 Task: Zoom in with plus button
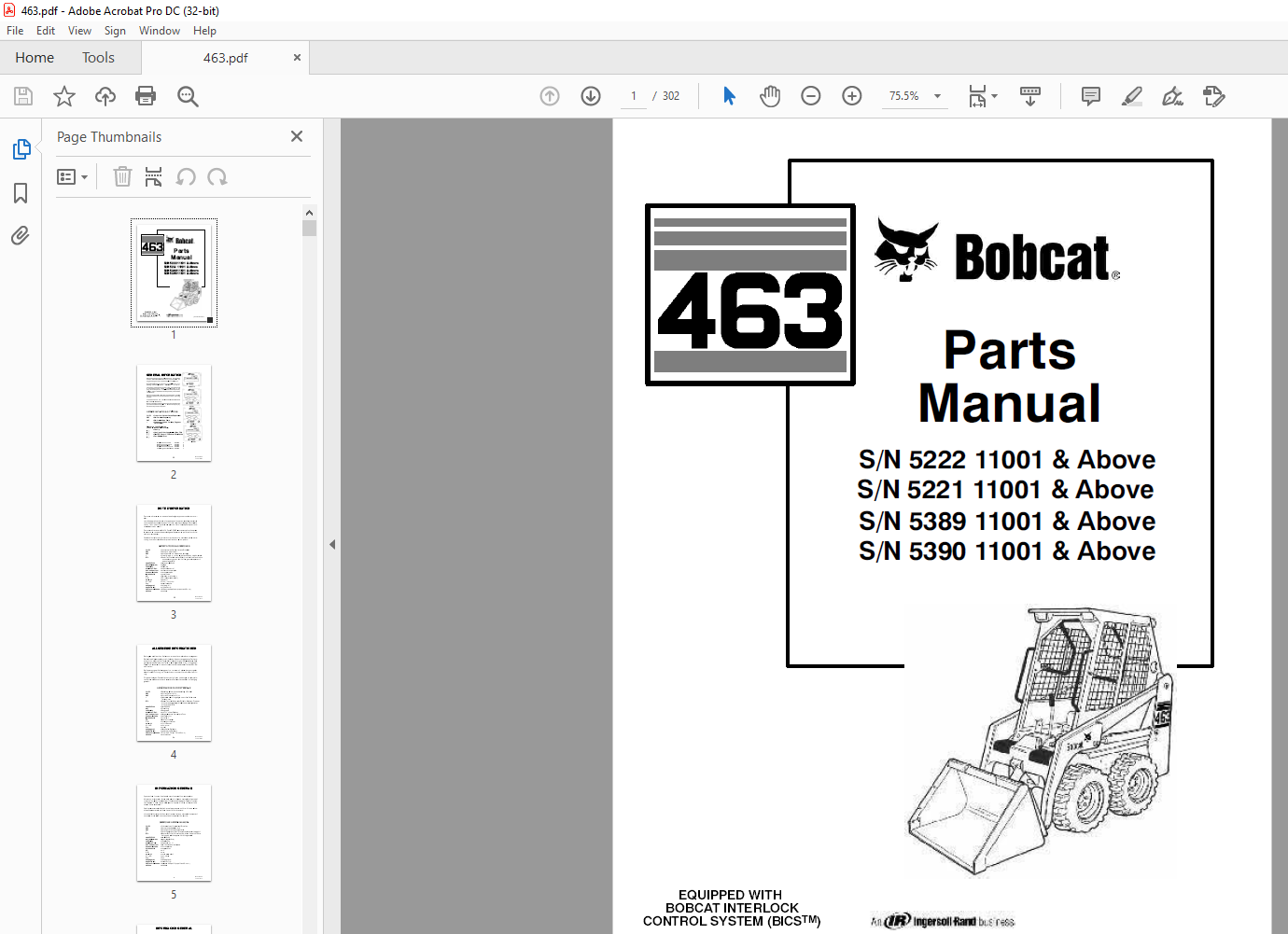[852, 96]
